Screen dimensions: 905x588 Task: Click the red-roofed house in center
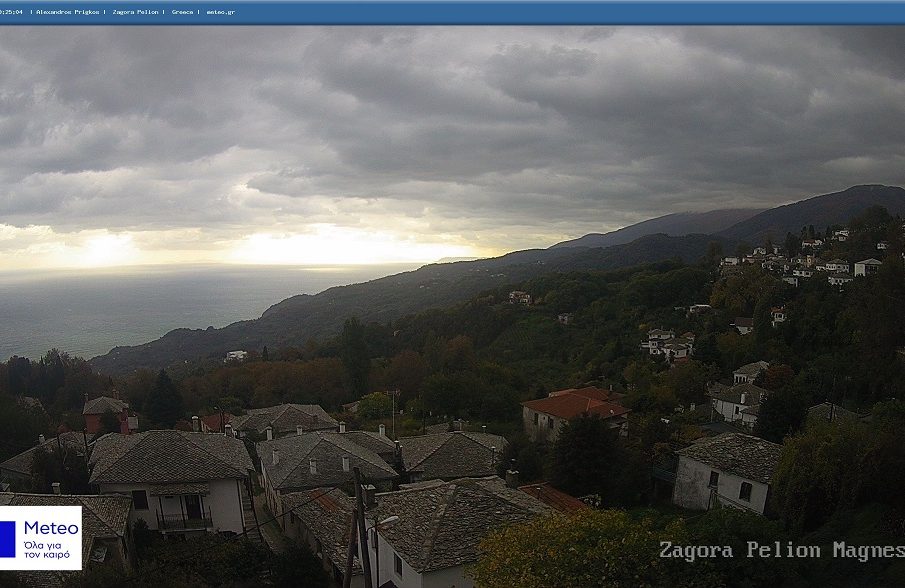click(x=573, y=412)
